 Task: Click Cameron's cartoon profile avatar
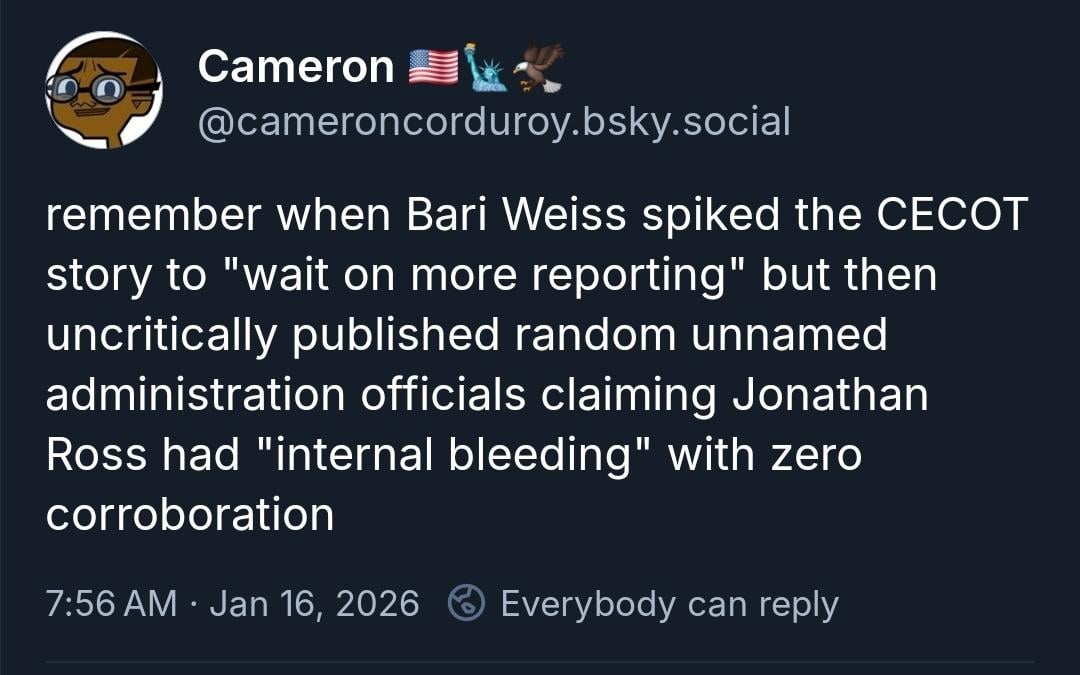(x=103, y=91)
